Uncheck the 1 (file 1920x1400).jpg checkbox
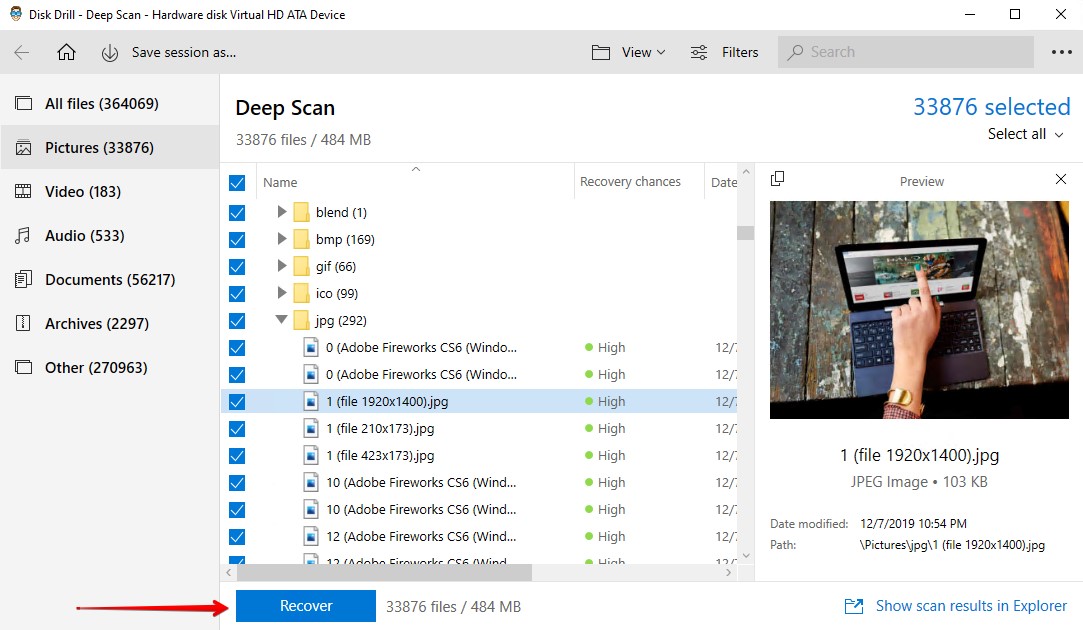 (x=237, y=402)
